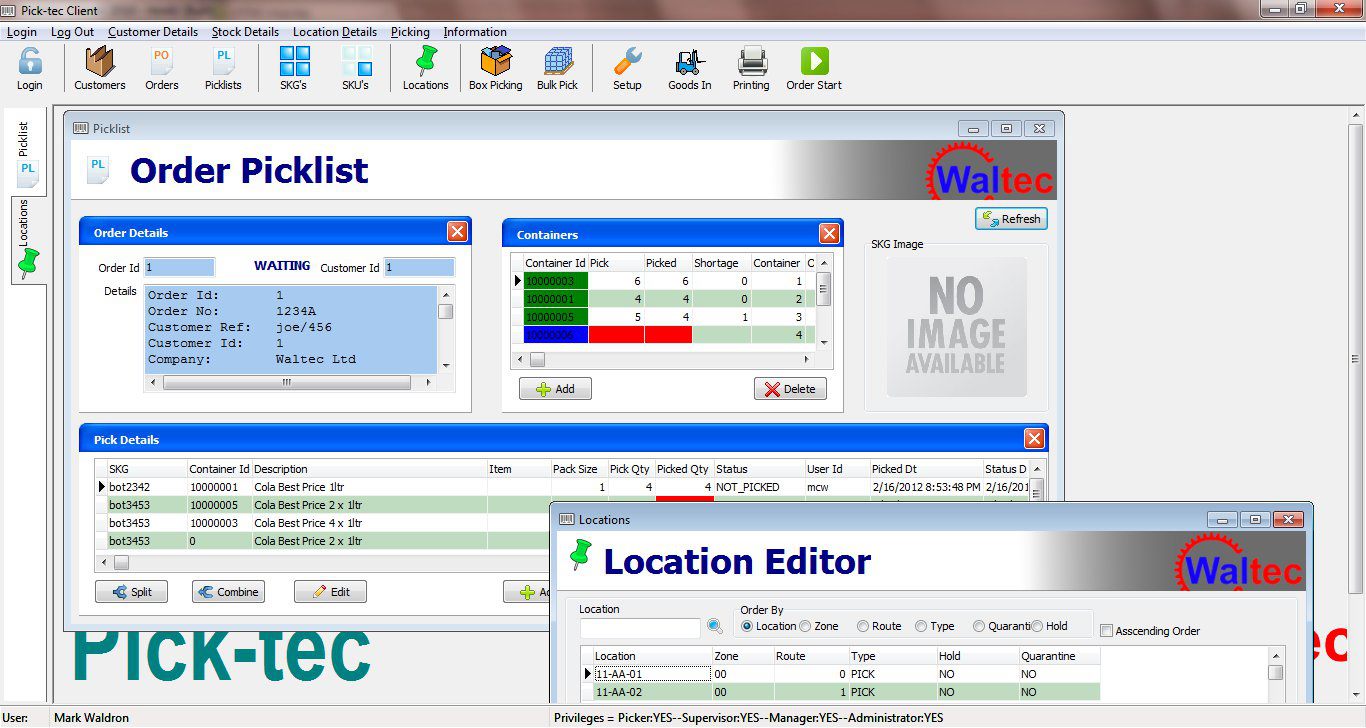Switch to the Locations side tab
The width and height of the screenshot is (1366, 728).
28,240
